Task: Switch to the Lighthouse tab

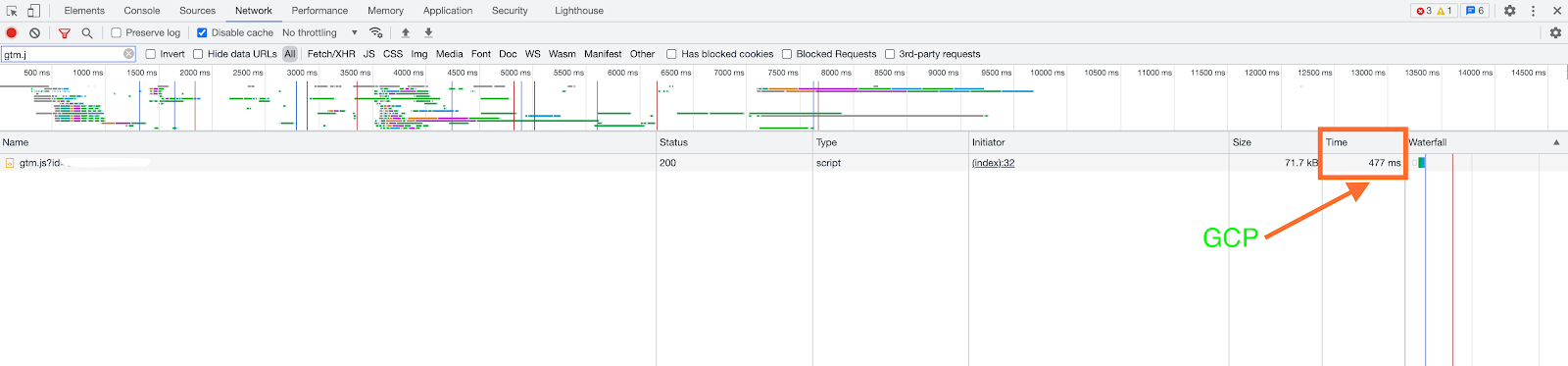Action: point(579,11)
